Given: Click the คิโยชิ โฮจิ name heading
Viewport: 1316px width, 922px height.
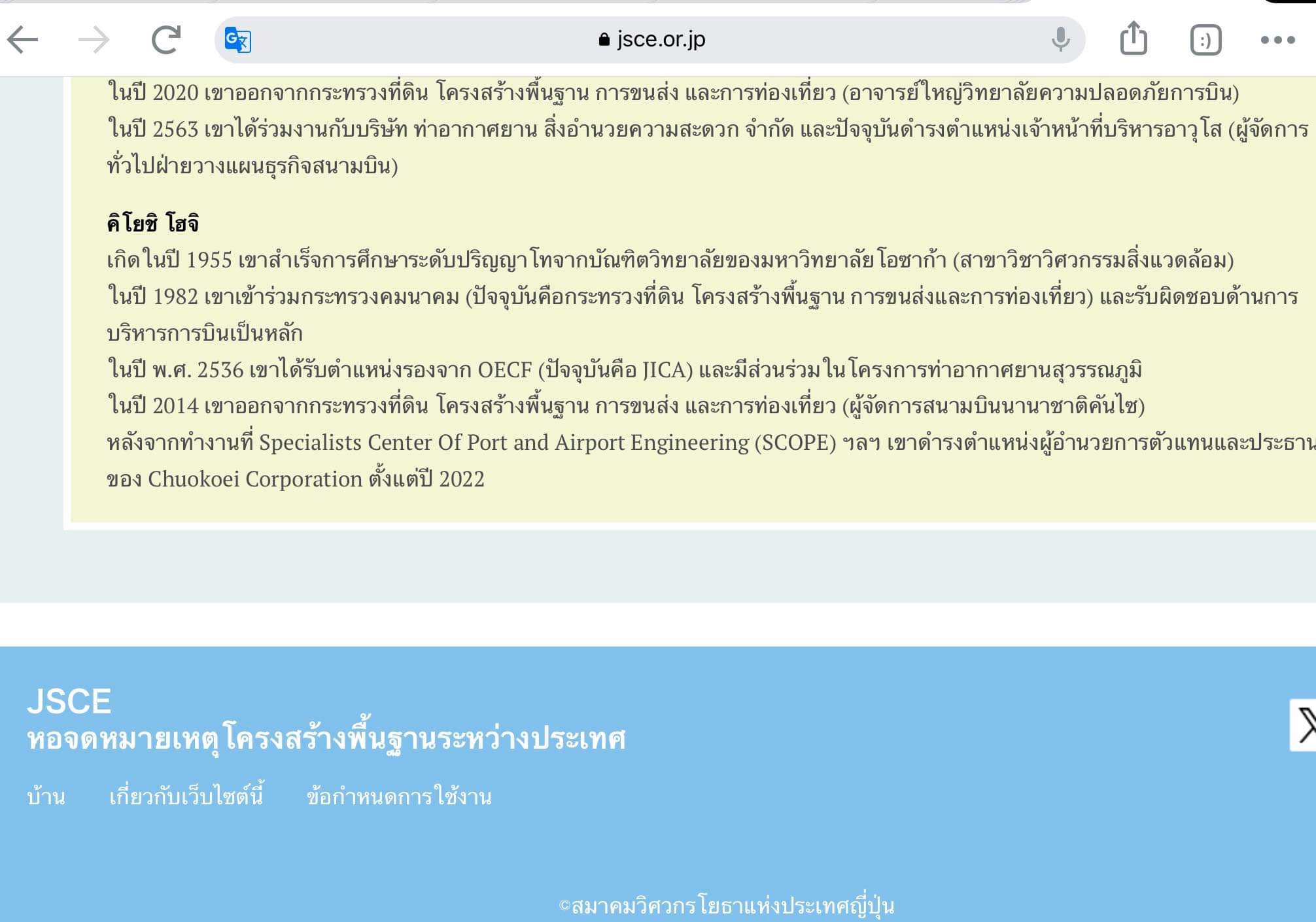Looking at the screenshot, I should pos(153,224).
